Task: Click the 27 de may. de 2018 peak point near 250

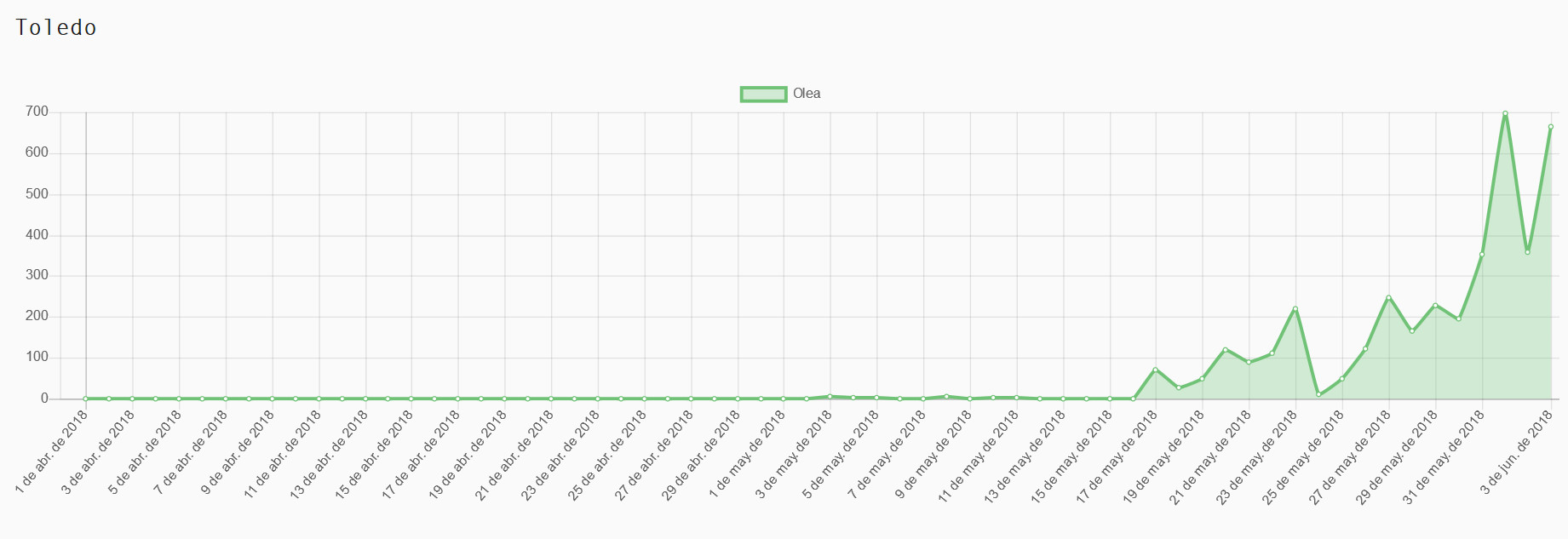Action: [x=1388, y=298]
